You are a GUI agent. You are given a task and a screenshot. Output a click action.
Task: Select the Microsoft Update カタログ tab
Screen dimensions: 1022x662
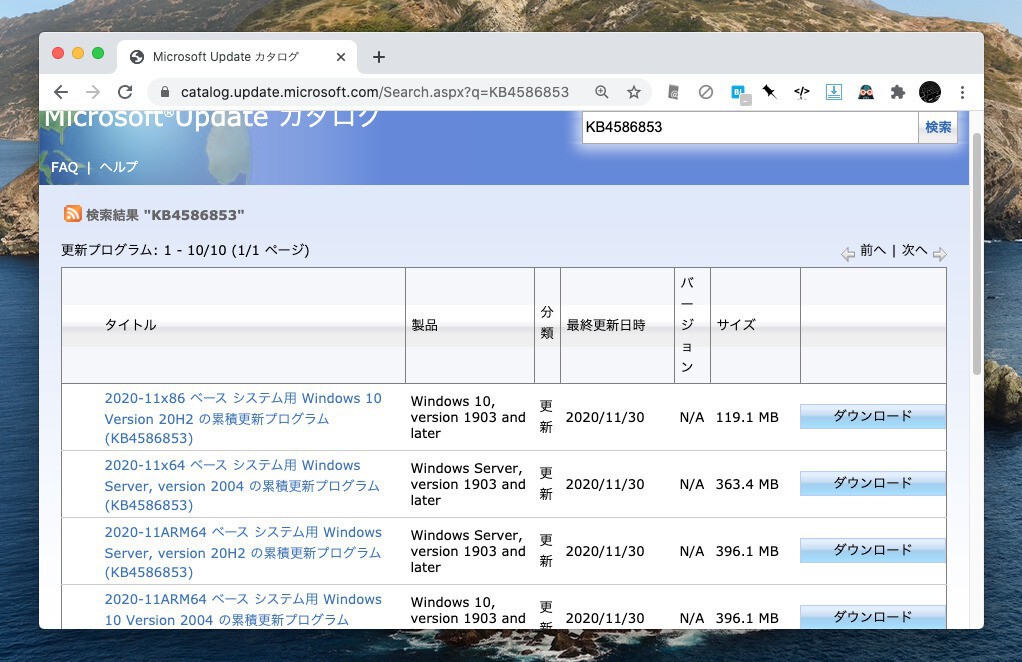(x=225, y=57)
